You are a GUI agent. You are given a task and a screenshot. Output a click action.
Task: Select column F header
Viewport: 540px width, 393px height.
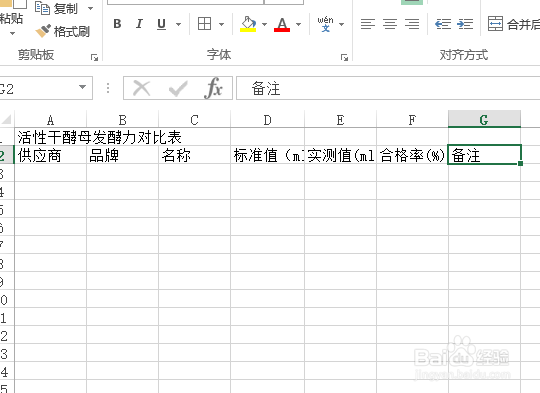[x=412, y=120]
